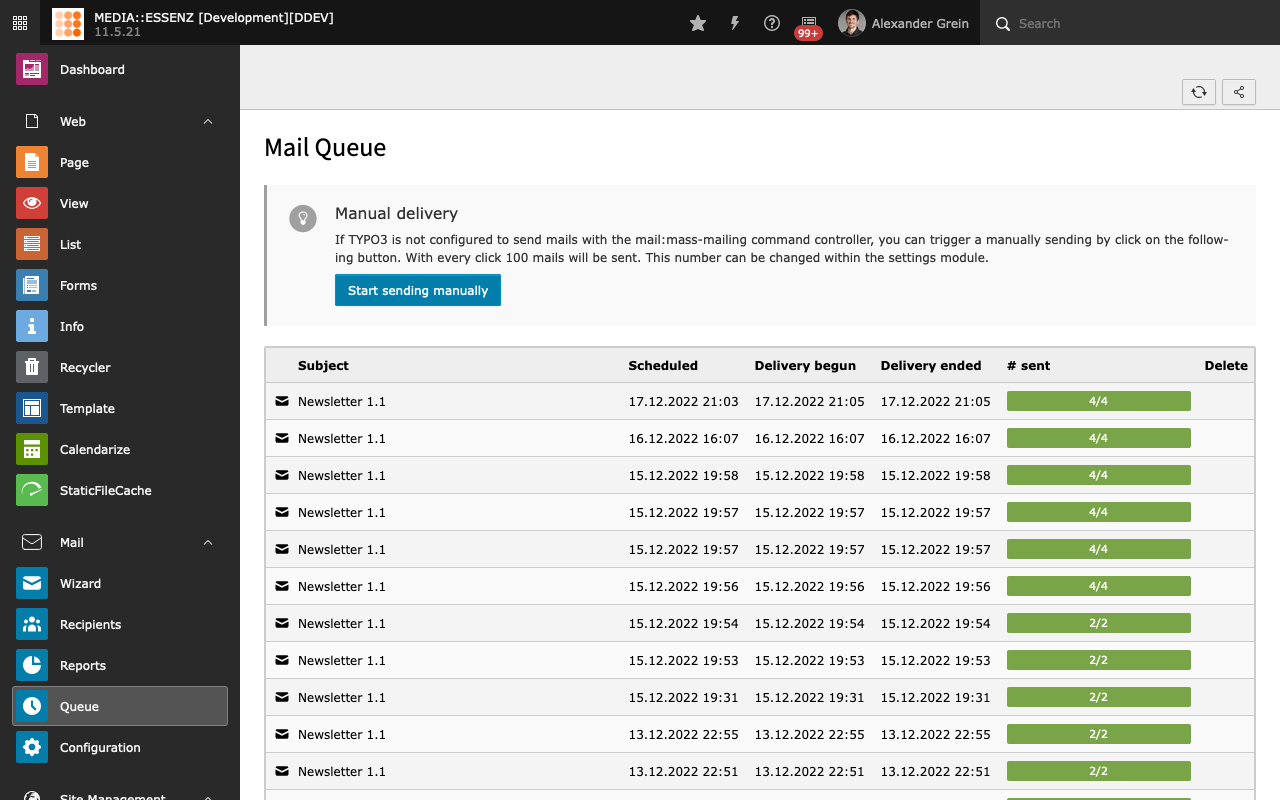Click the # sent column header

[1029, 366]
